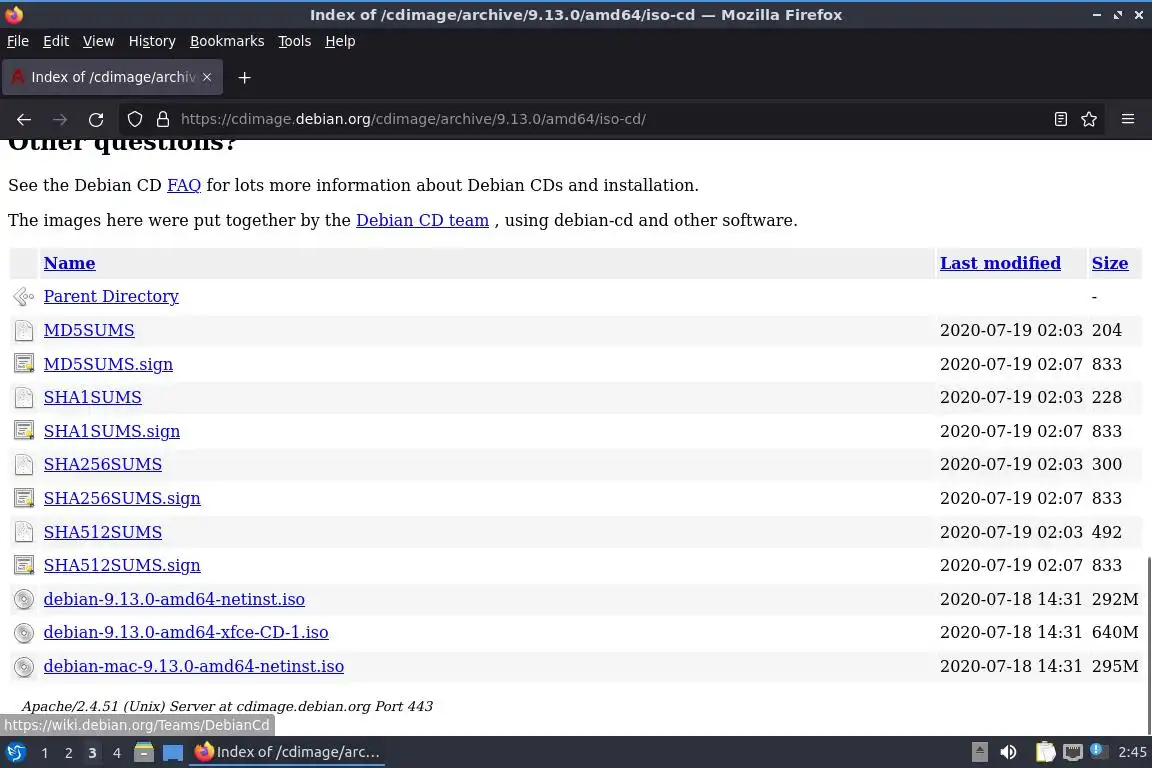Follow the FAQ link
1152x768 pixels.
[184, 185]
